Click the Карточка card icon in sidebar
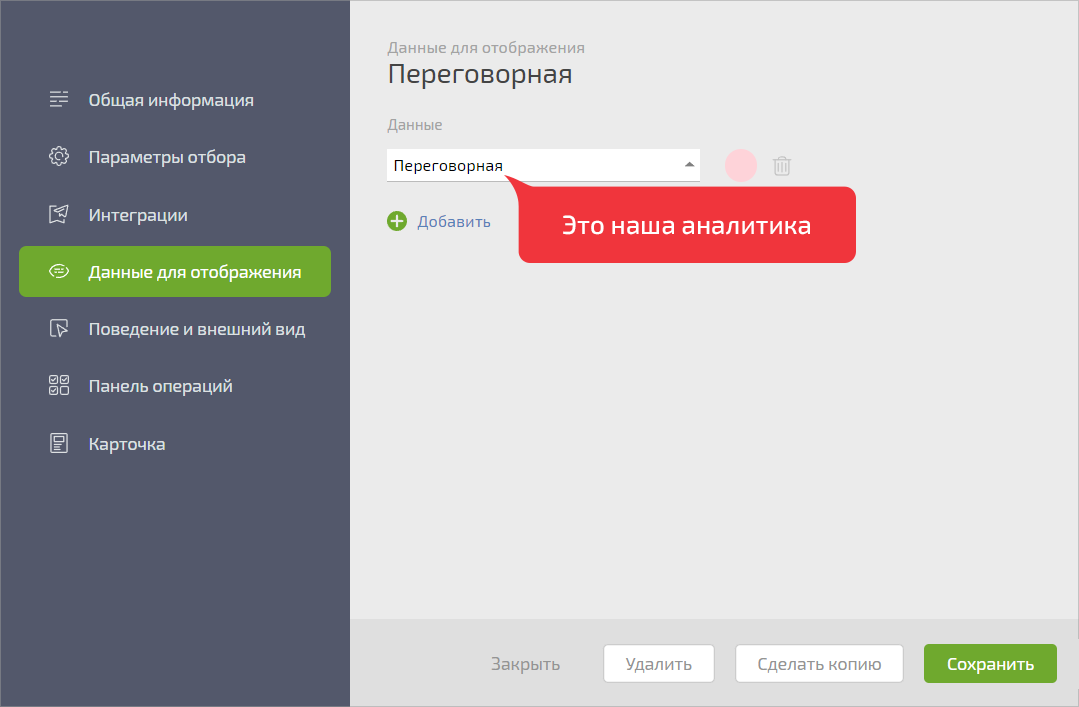Image resolution: width=1079 pixels, height=707 pixels. pos(58,443)
